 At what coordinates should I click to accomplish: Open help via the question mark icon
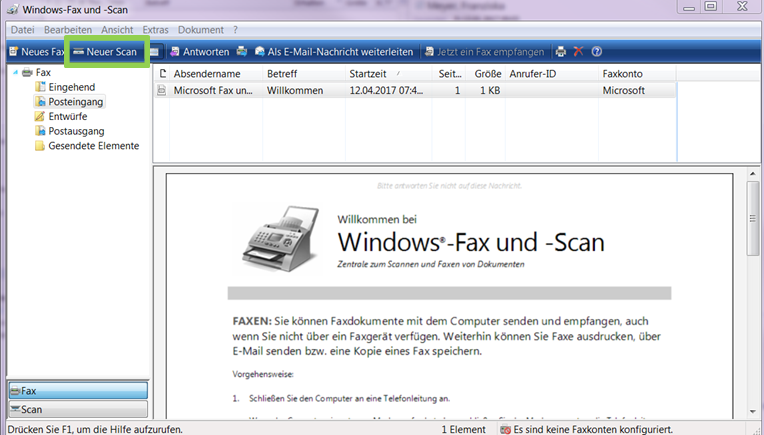point(597,52)
